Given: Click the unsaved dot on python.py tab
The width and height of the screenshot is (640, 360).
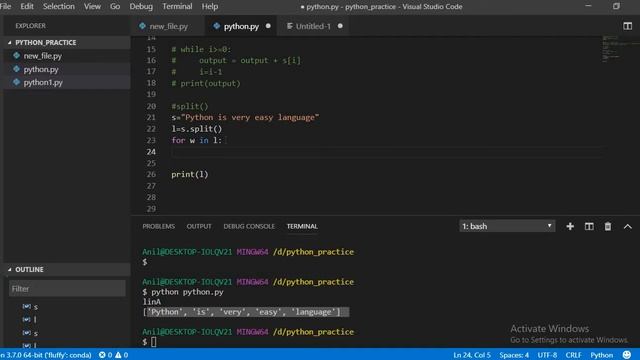Looking at the screenshot, I should point(268,26).
